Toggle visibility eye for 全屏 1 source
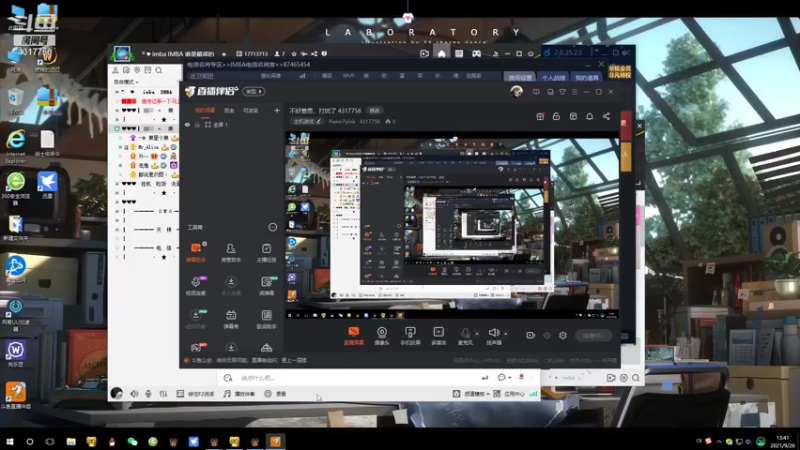Screen dimensions: 800x450 tap(187, 124)
